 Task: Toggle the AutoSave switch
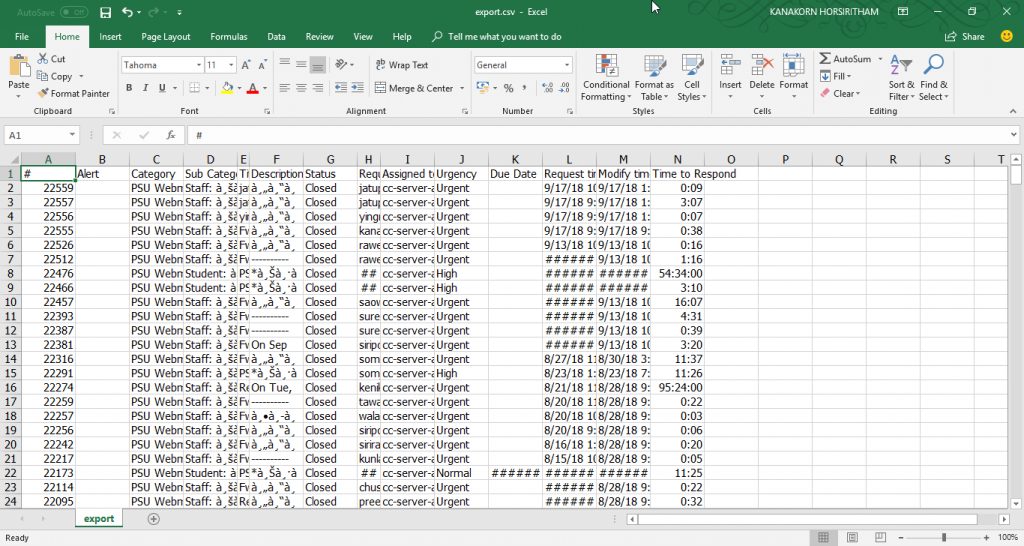[x=74, y=12]
